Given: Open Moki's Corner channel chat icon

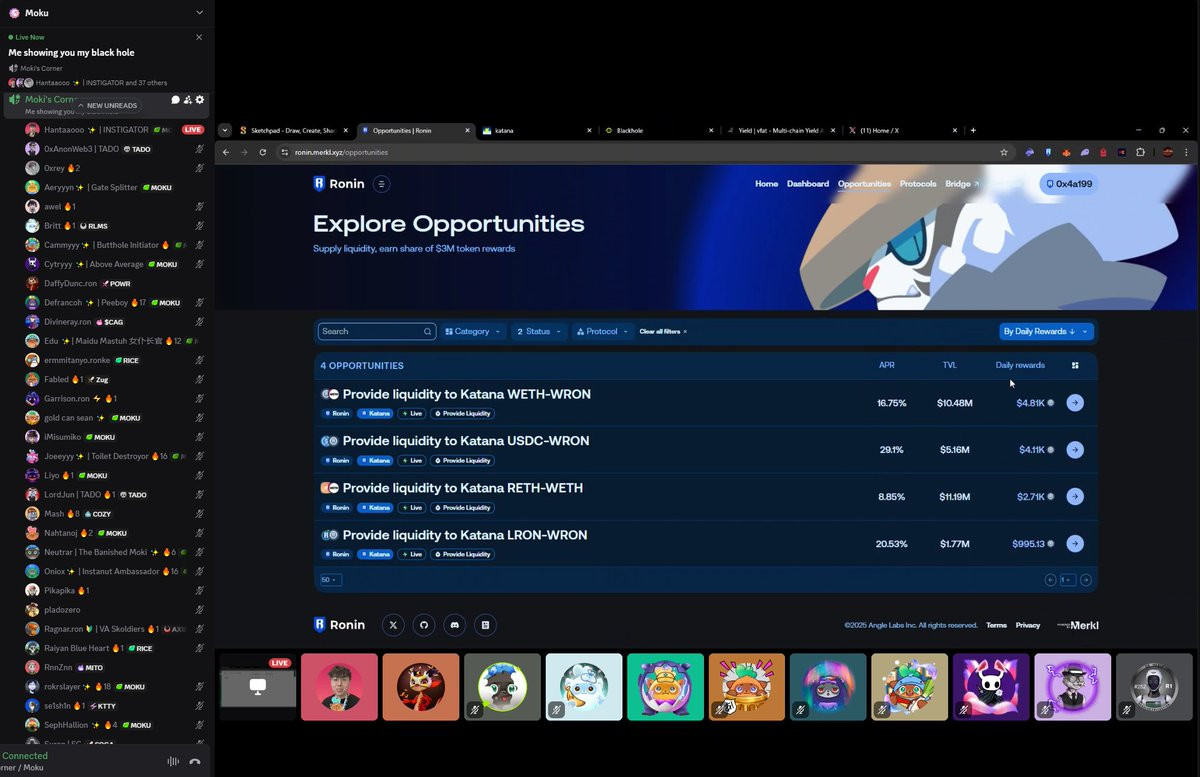Looking at the screenshot, I should (x=176, y=100).
